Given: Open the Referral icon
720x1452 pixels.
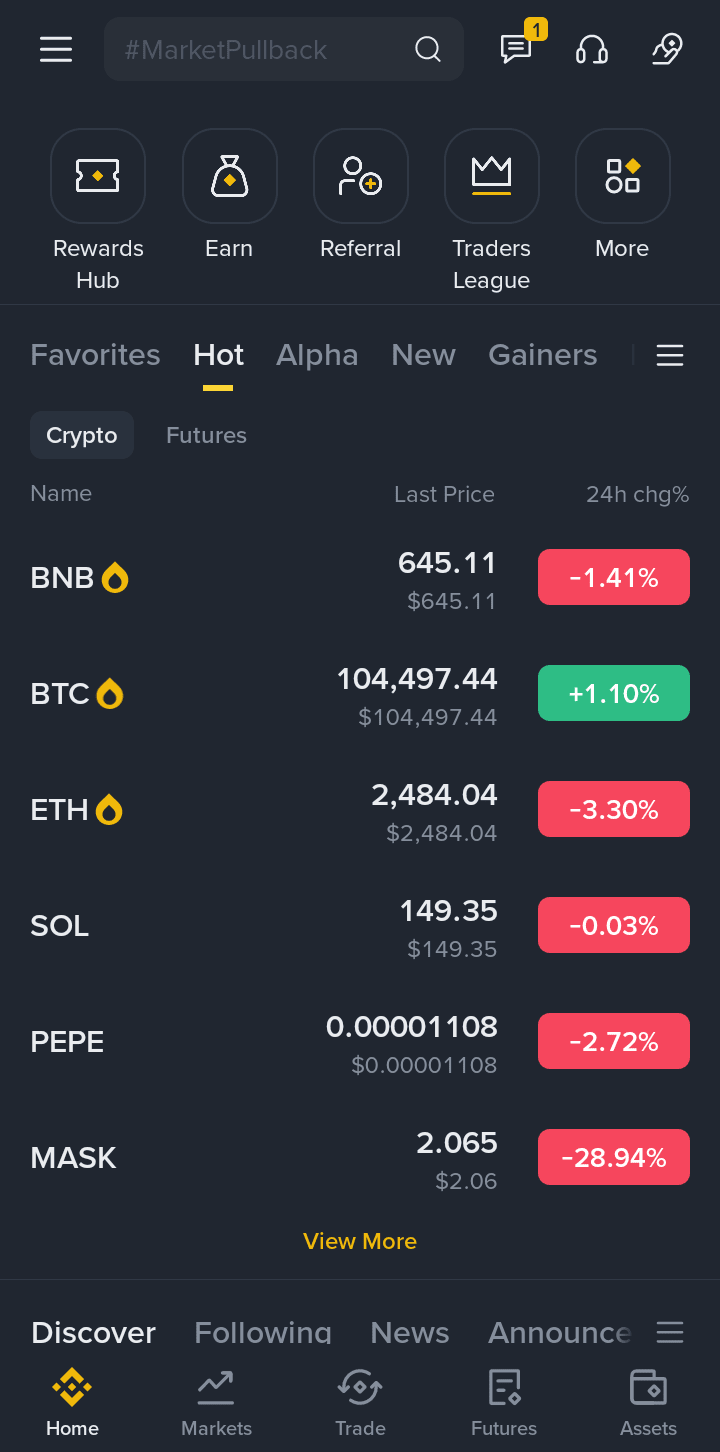Looking at the screenshot, I should [360, 176].
